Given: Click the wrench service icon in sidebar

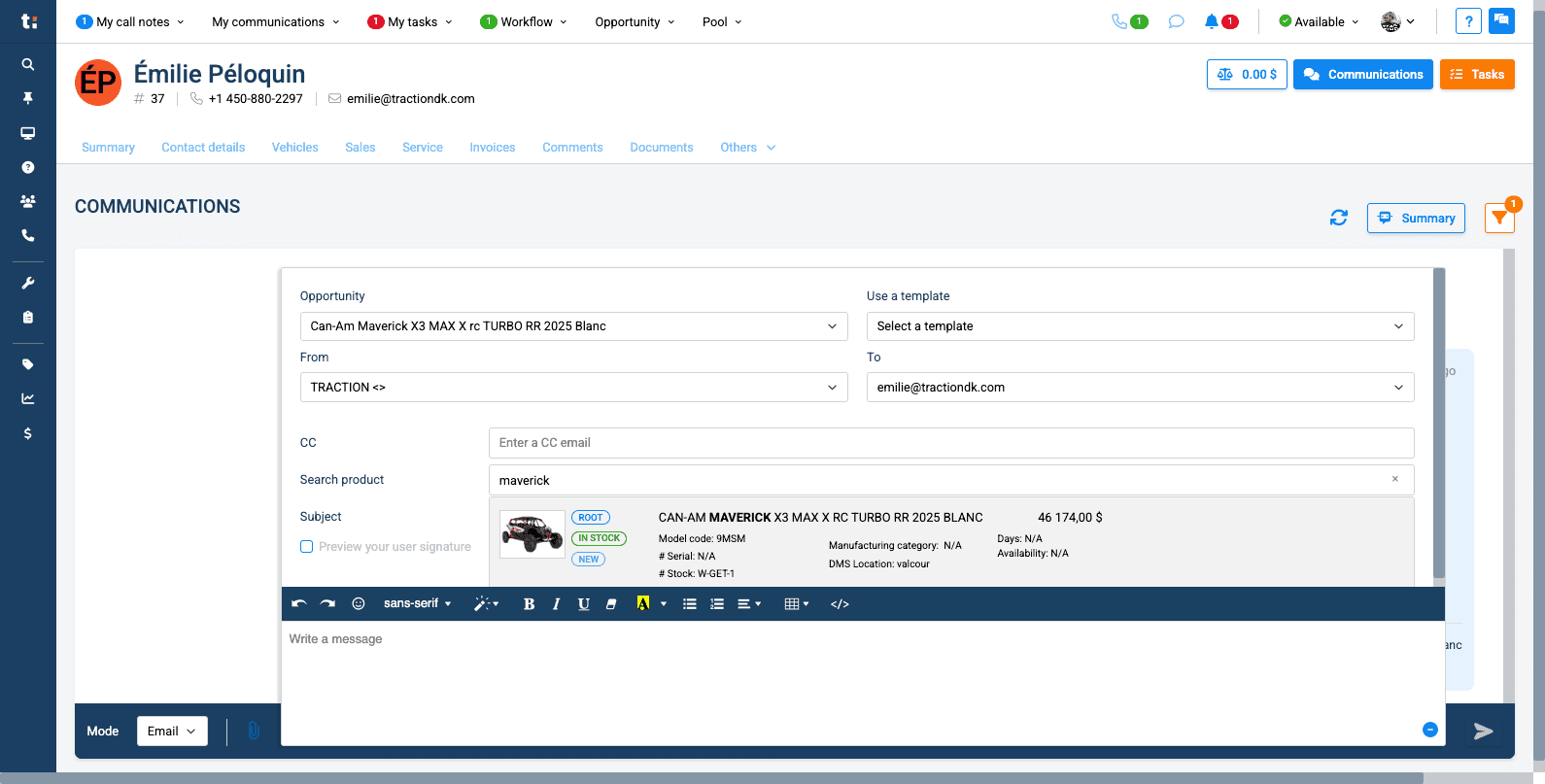Looking at the screenshot, I should (28, 283).
